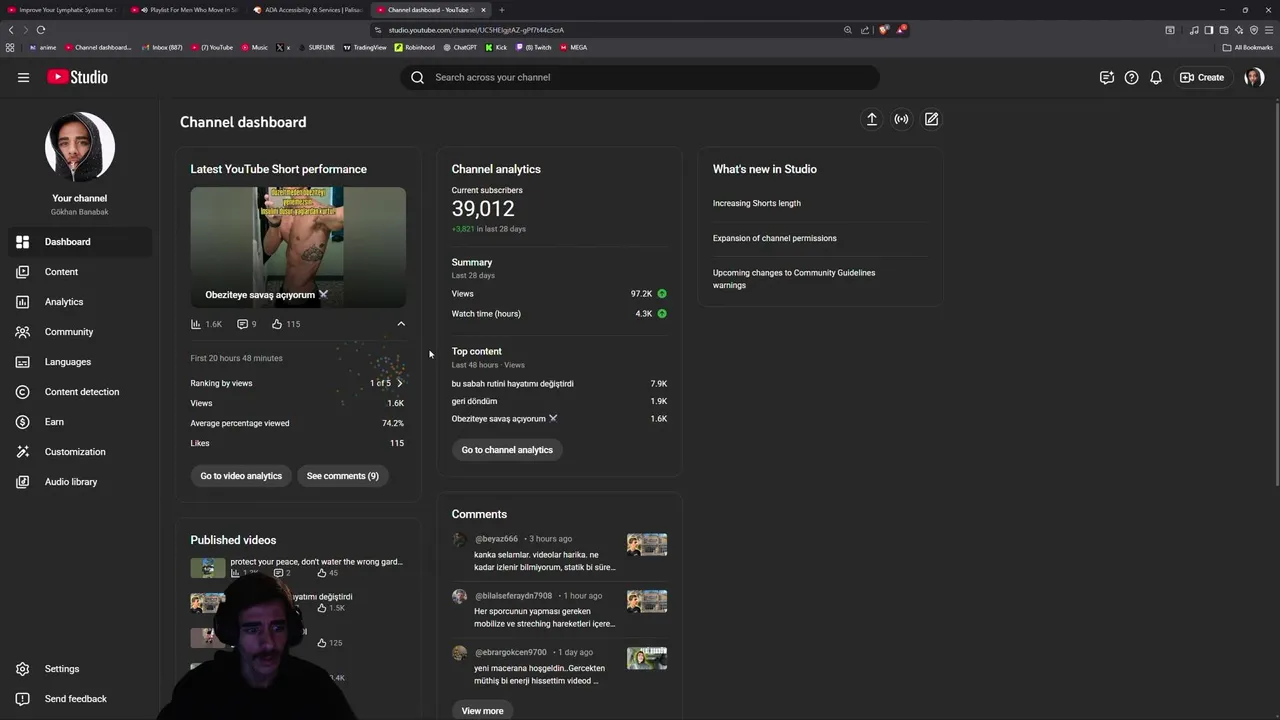
Task: Click published video title 'protect your peace, don't water...'
Action: click(316, 562)
